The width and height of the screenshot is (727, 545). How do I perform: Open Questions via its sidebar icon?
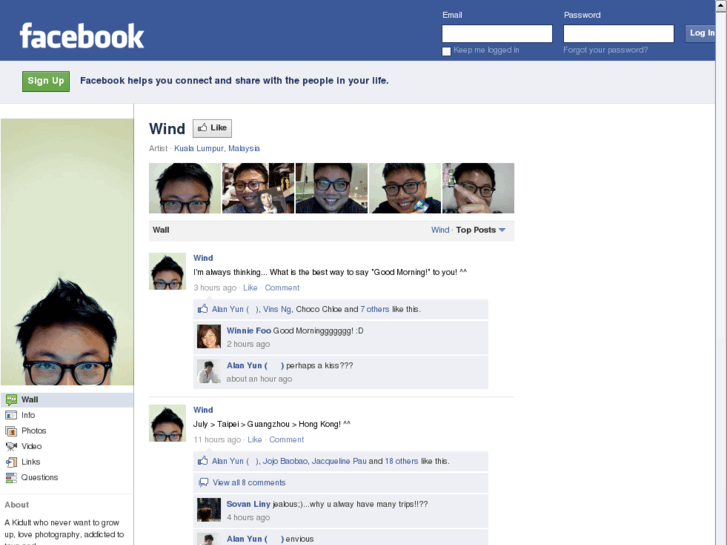pos(11,477)
